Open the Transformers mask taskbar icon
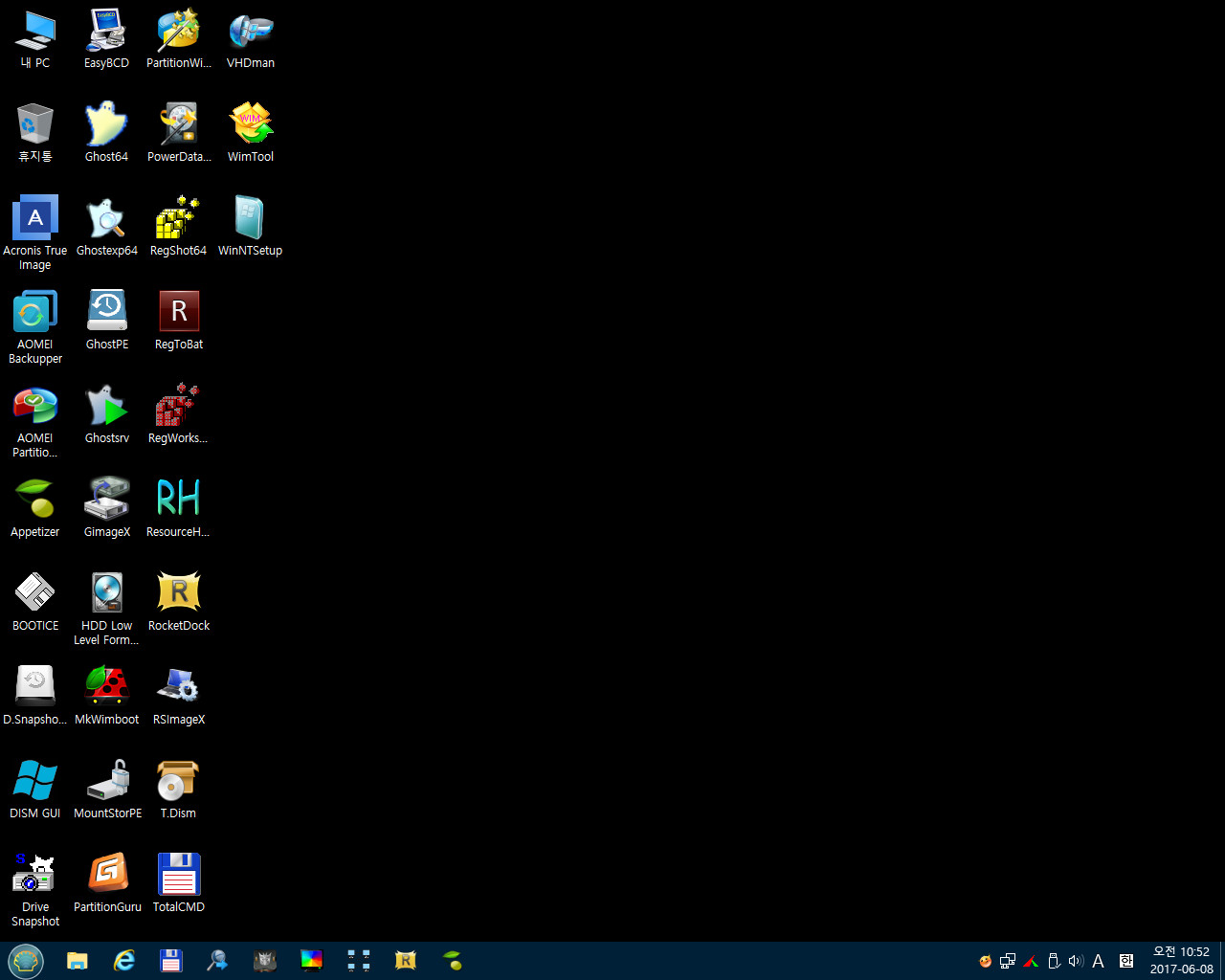This screenshot has width=1225, height=980. (265, 961)
